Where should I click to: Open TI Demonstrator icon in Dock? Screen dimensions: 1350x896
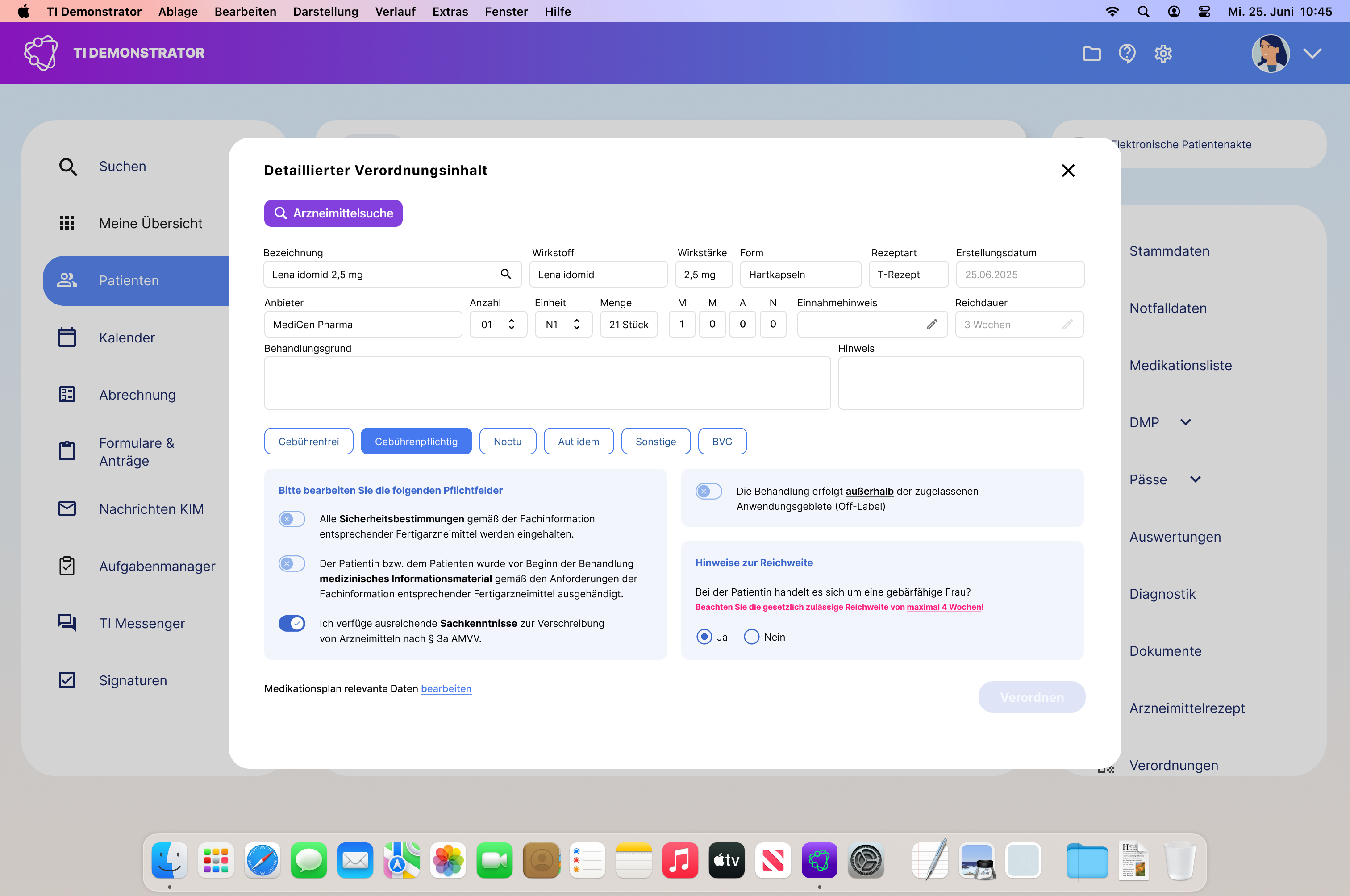[819, 860]
